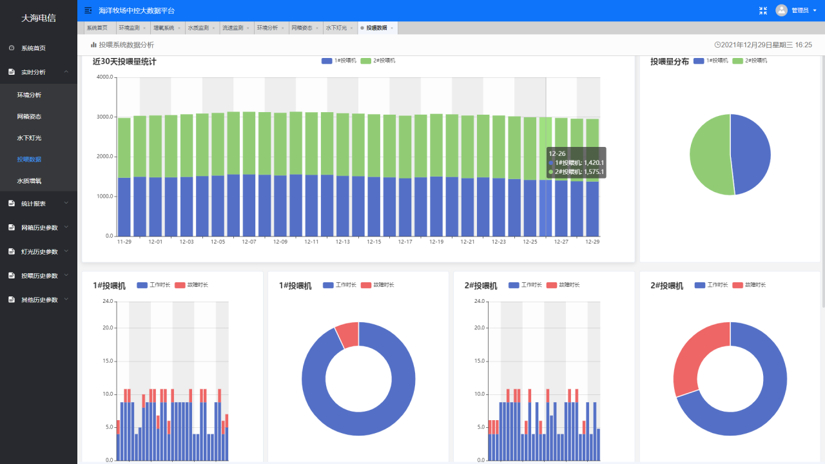Switch to the 水下灯光 tab
This screenshot has width=826, height=465.
[x=336, y=28]
